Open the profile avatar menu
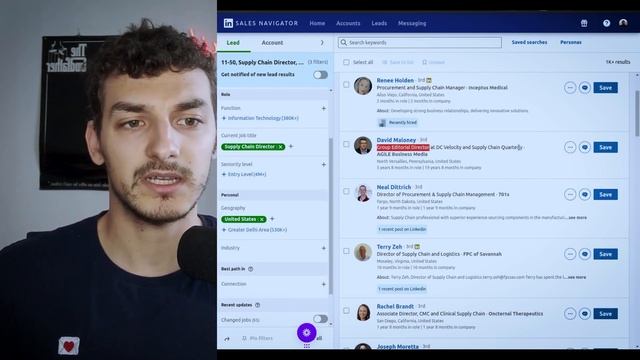640x360 pixels. [623, 23]
